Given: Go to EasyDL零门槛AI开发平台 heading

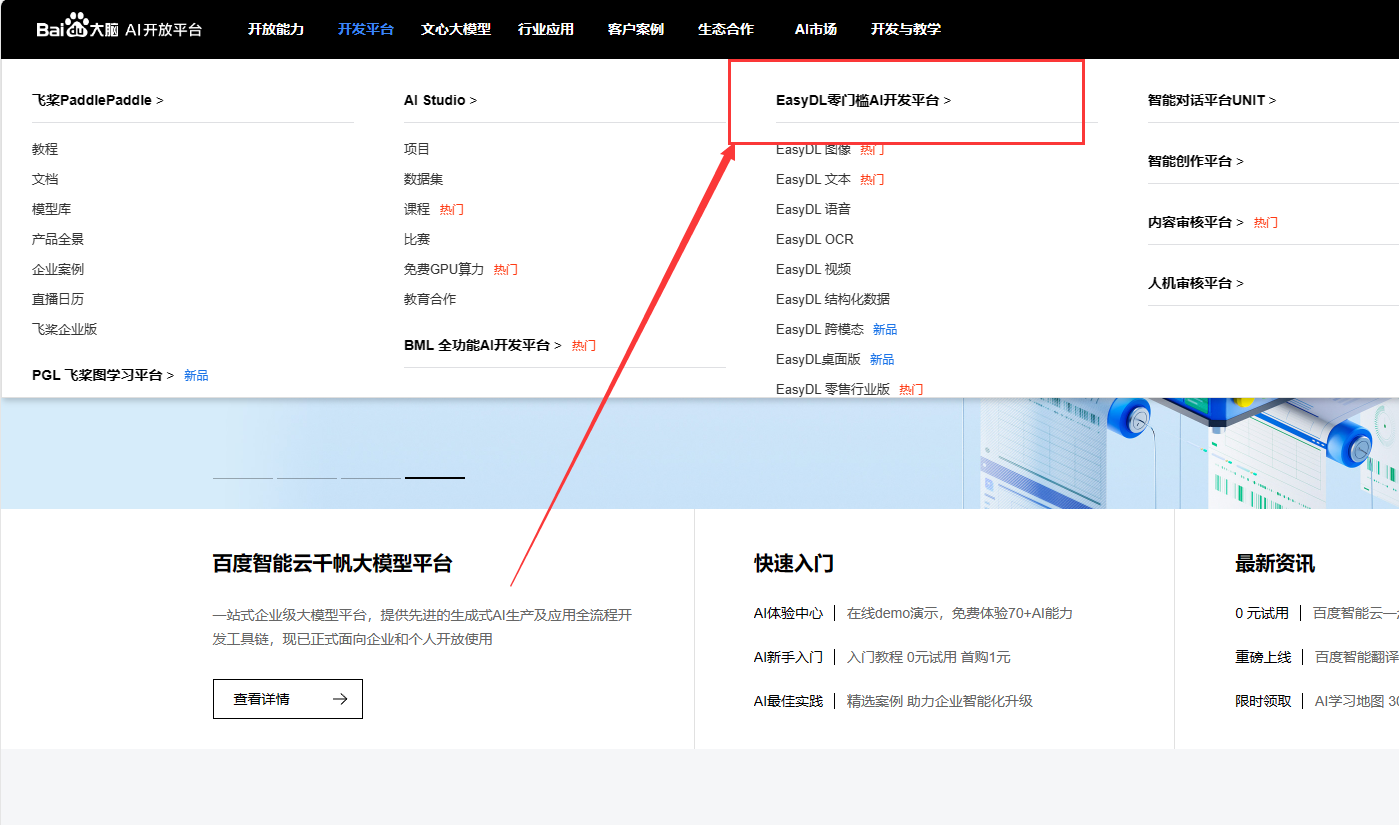Looking at the screenshot, I should pos(864,100).
